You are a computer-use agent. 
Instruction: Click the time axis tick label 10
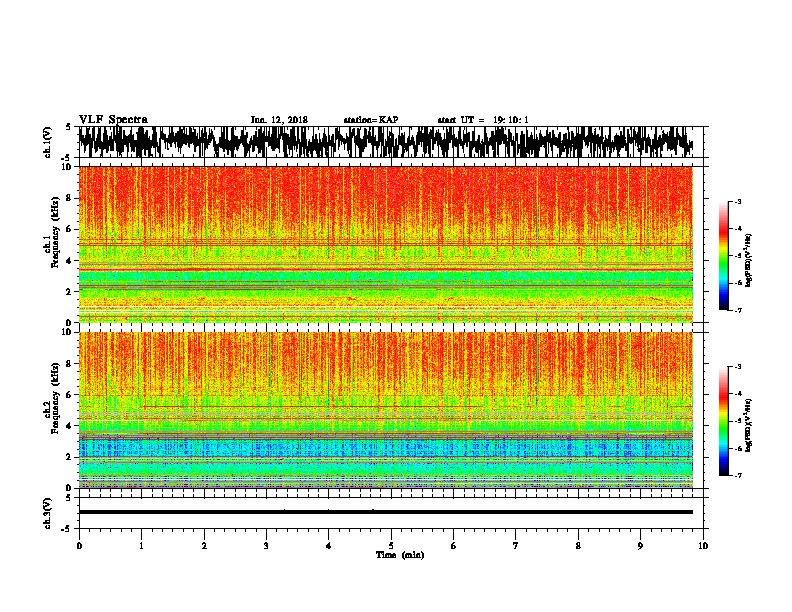tap(703, 546)
